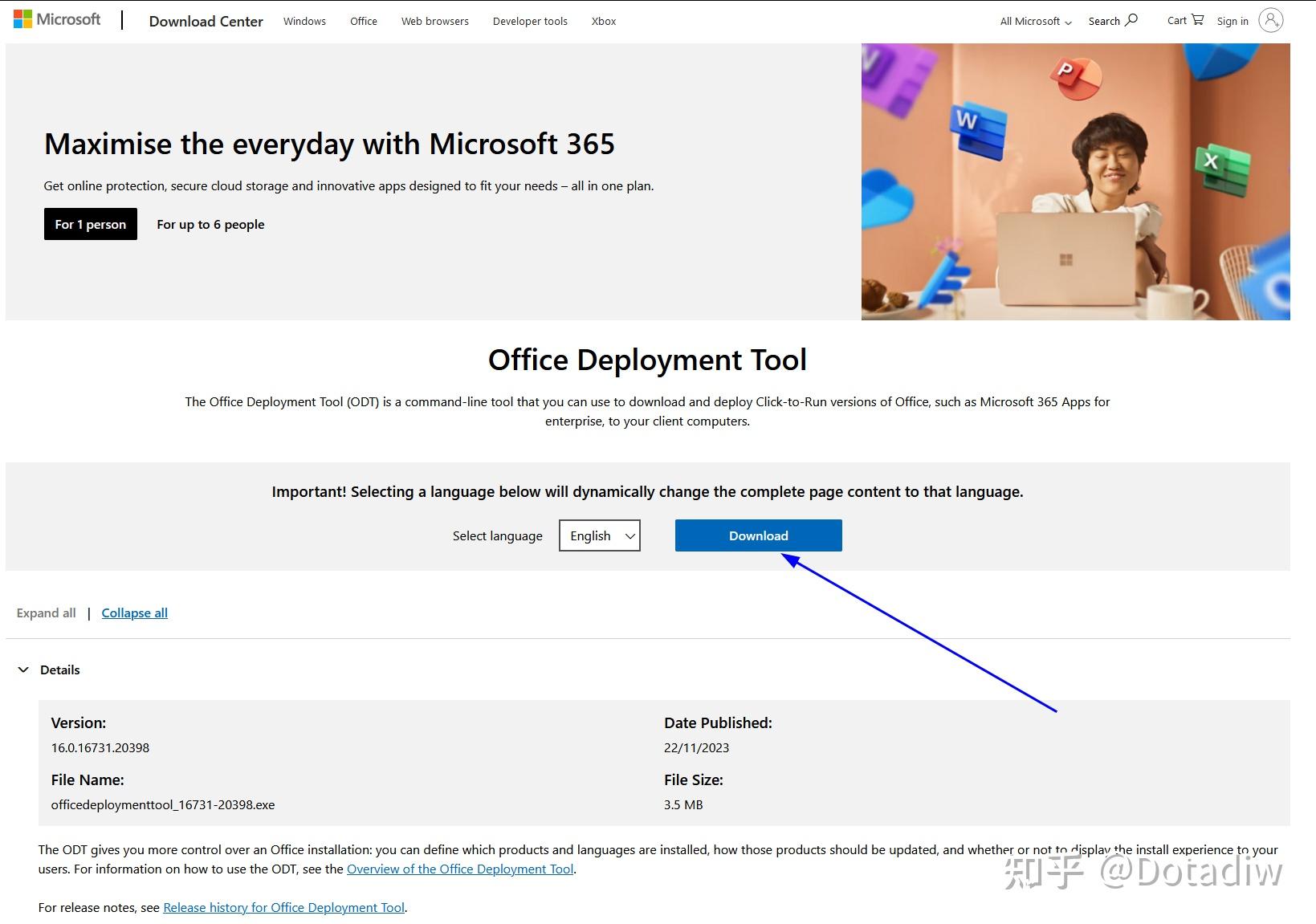Select the For 1 person plan

click(x=90, y=224)
